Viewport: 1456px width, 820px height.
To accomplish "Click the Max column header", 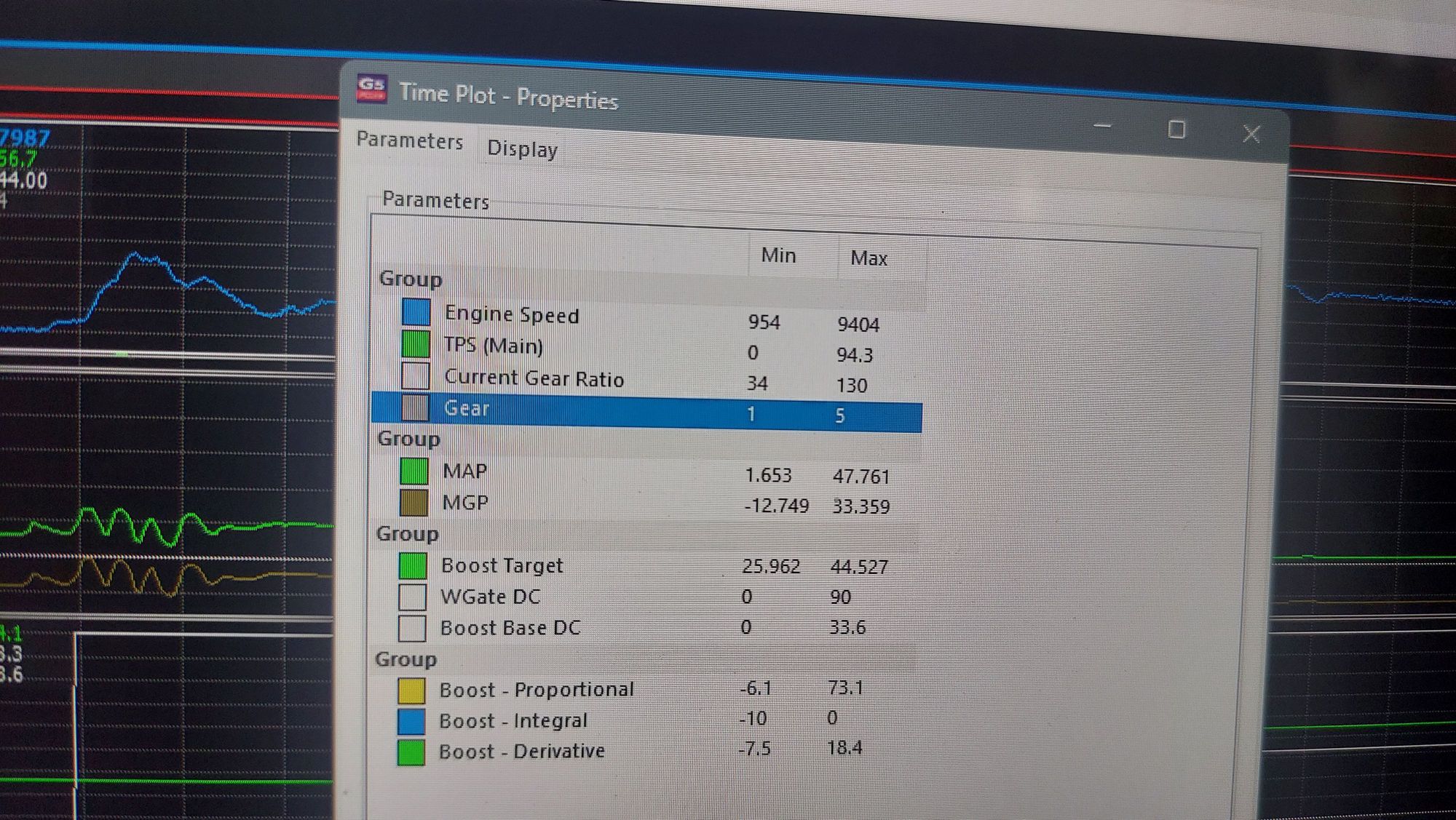I will [869, 258].
